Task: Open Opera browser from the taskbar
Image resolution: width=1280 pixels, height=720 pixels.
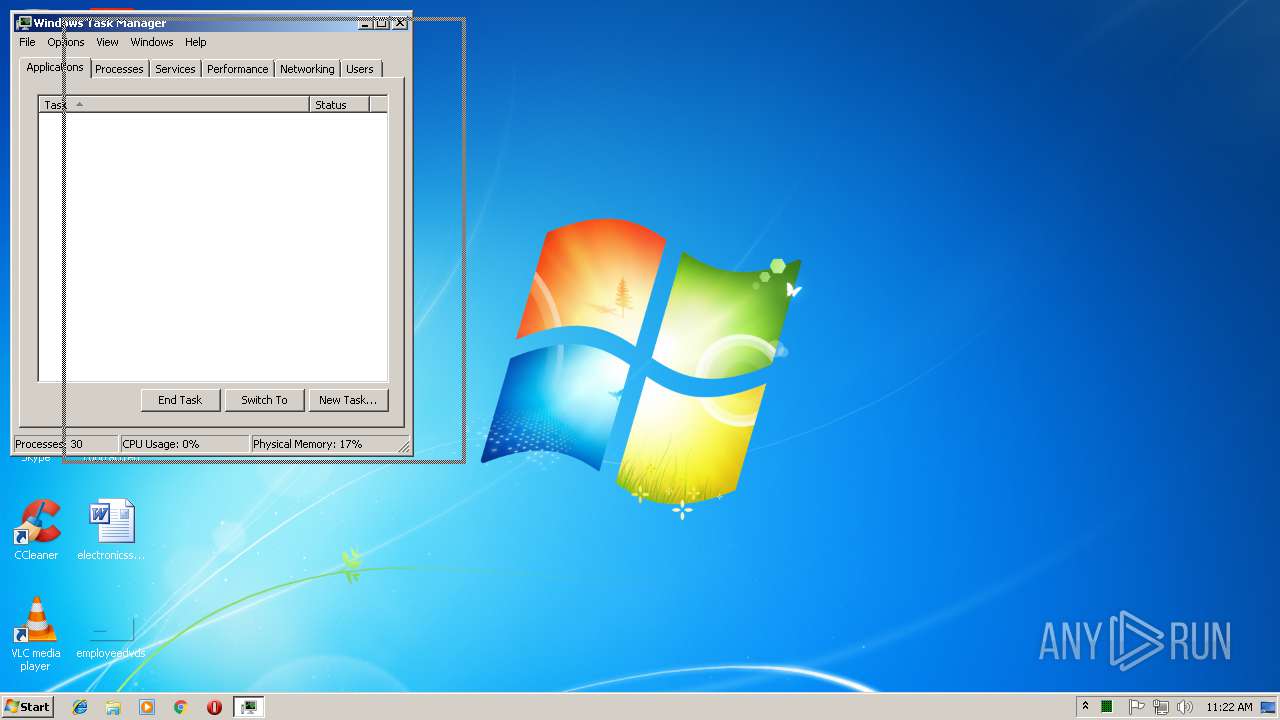Action: [214, 707]
